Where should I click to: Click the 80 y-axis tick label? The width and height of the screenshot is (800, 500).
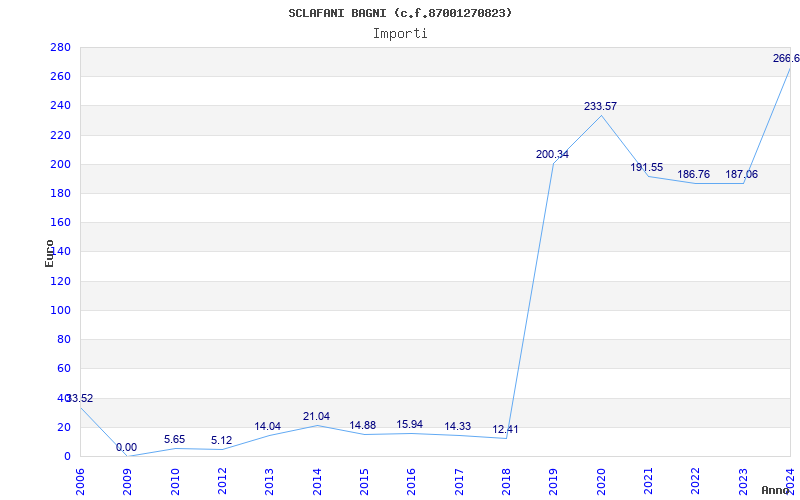(x=63, y=339)
